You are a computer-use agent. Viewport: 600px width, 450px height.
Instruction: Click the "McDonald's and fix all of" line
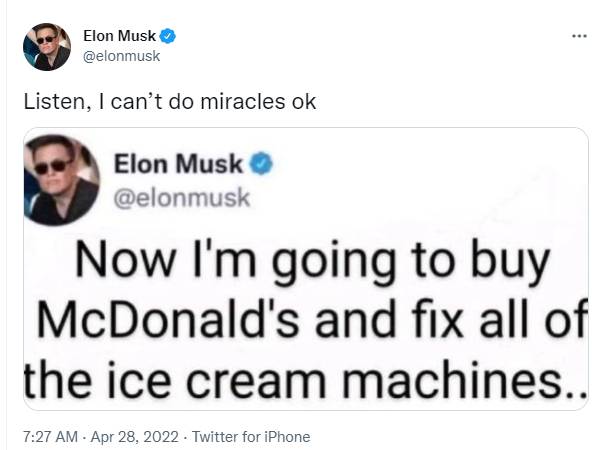pos(312,319)
